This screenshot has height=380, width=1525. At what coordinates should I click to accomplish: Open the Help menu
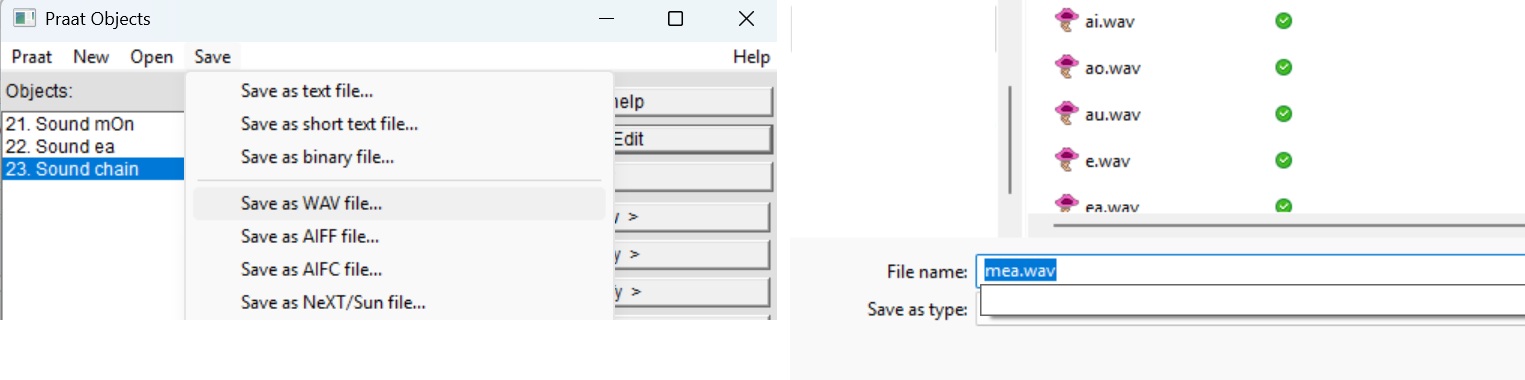coord(751,57)
